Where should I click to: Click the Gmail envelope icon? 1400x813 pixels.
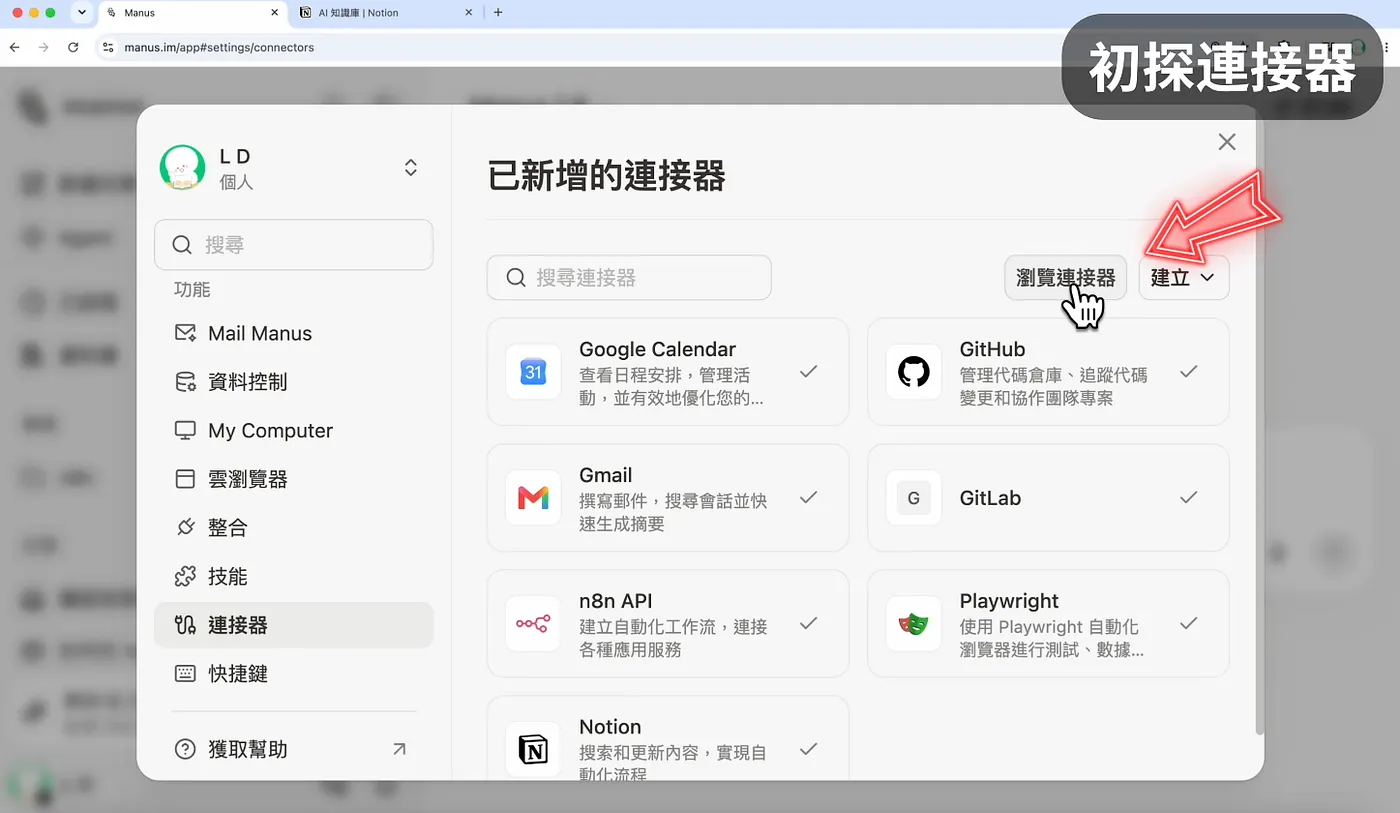point(533,498)
